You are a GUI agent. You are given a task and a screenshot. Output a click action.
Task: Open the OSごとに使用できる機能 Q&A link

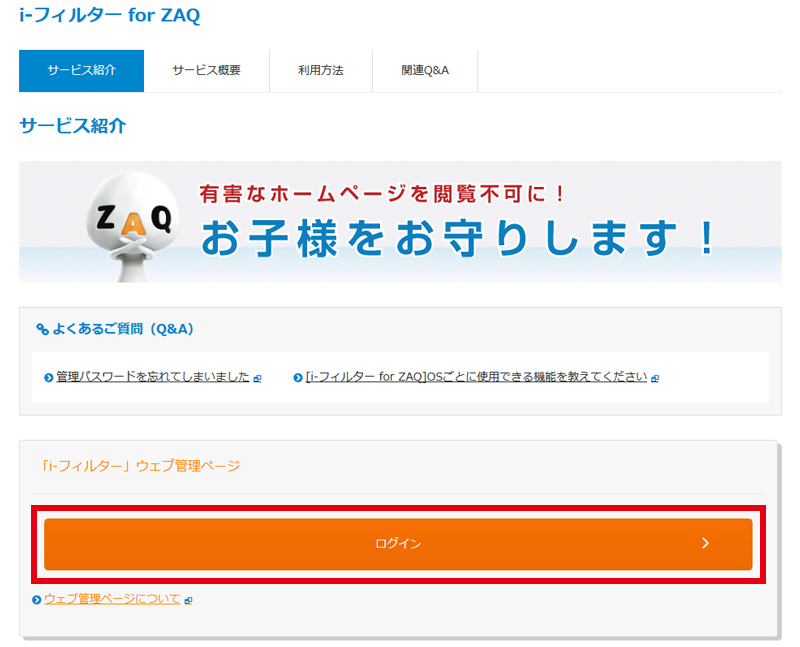point(476,377)
